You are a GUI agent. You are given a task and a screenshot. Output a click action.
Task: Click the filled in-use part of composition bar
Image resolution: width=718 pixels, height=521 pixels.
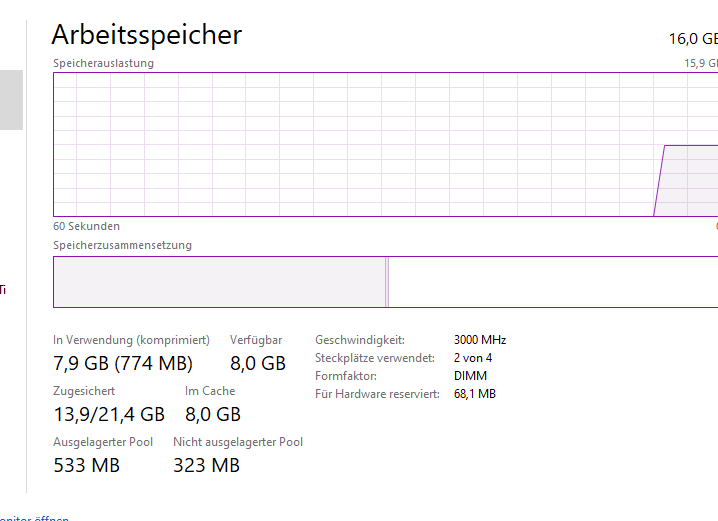(219, 282)
